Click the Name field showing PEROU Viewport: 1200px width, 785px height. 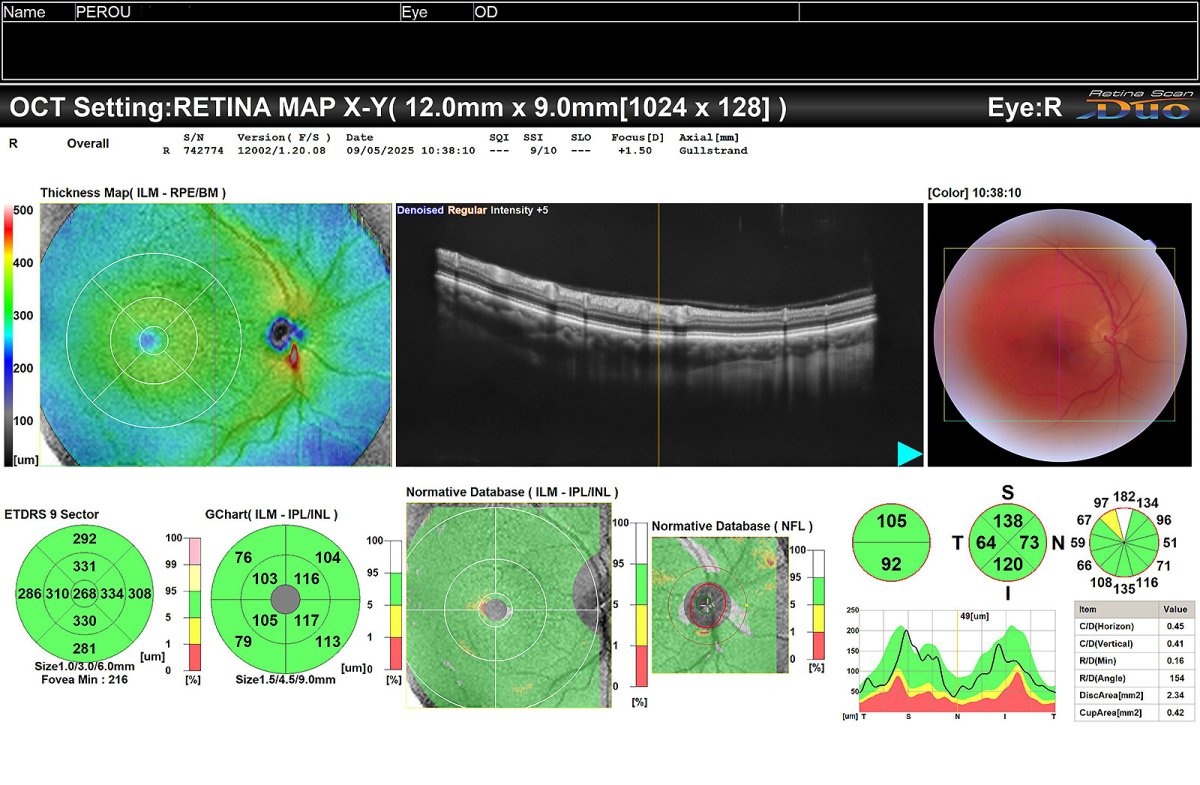point(237,12)
